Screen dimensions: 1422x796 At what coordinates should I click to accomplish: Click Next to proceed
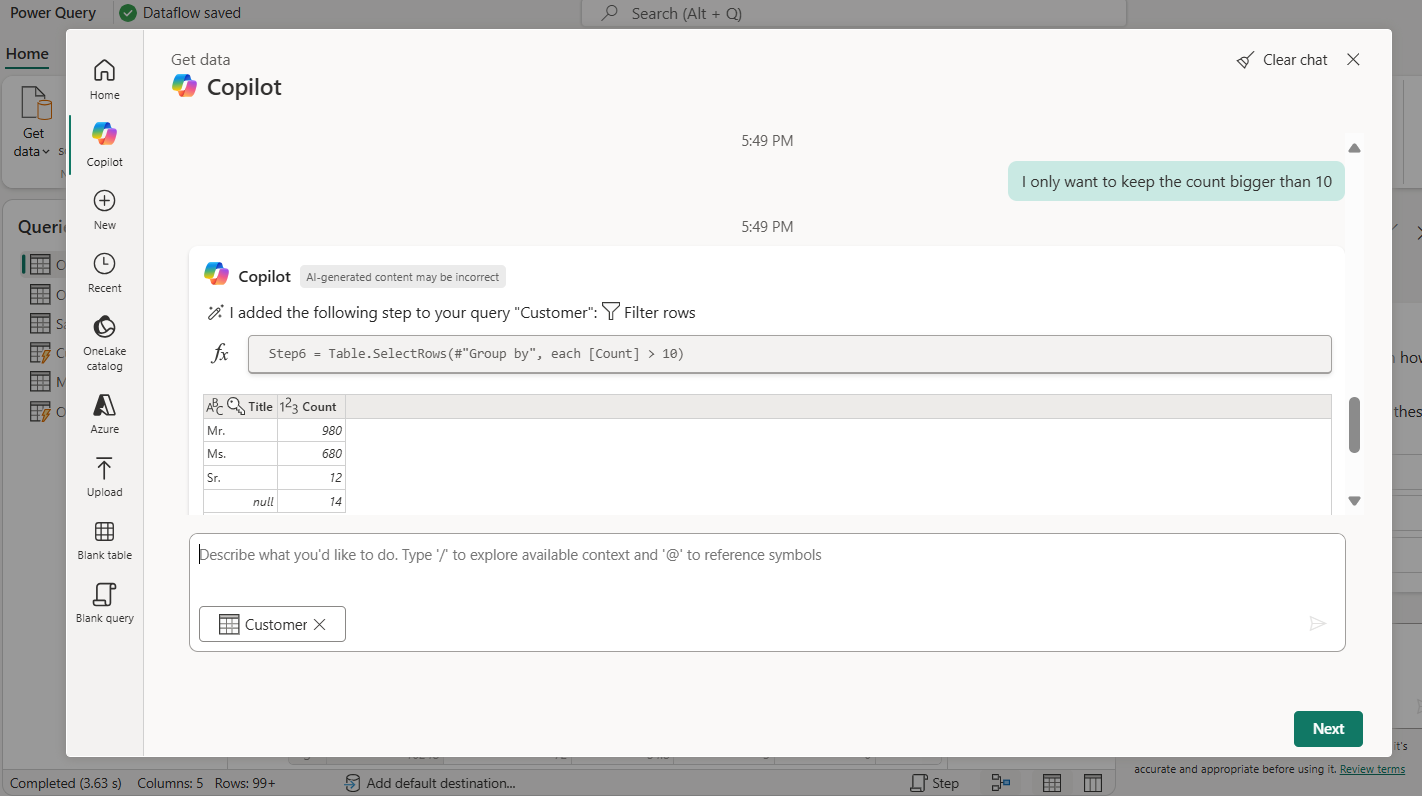tap(1328, 729)
